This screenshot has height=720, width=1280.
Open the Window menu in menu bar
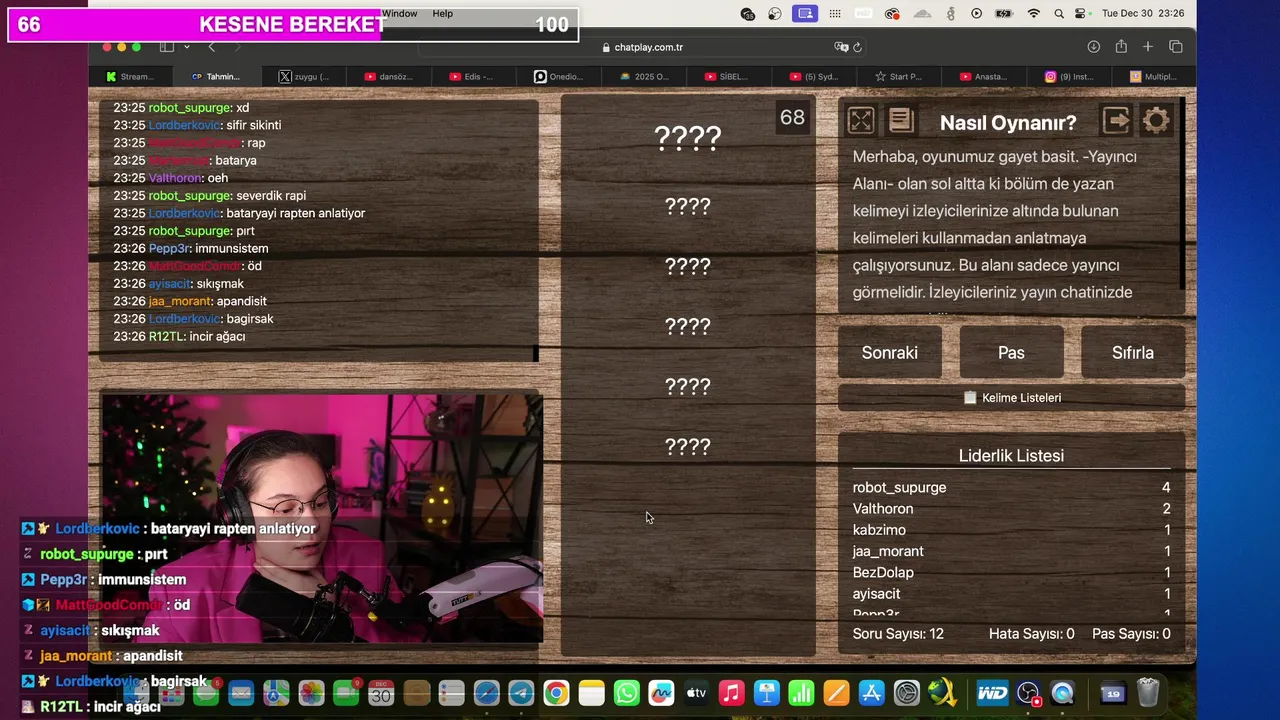click(x=400, y=13)
